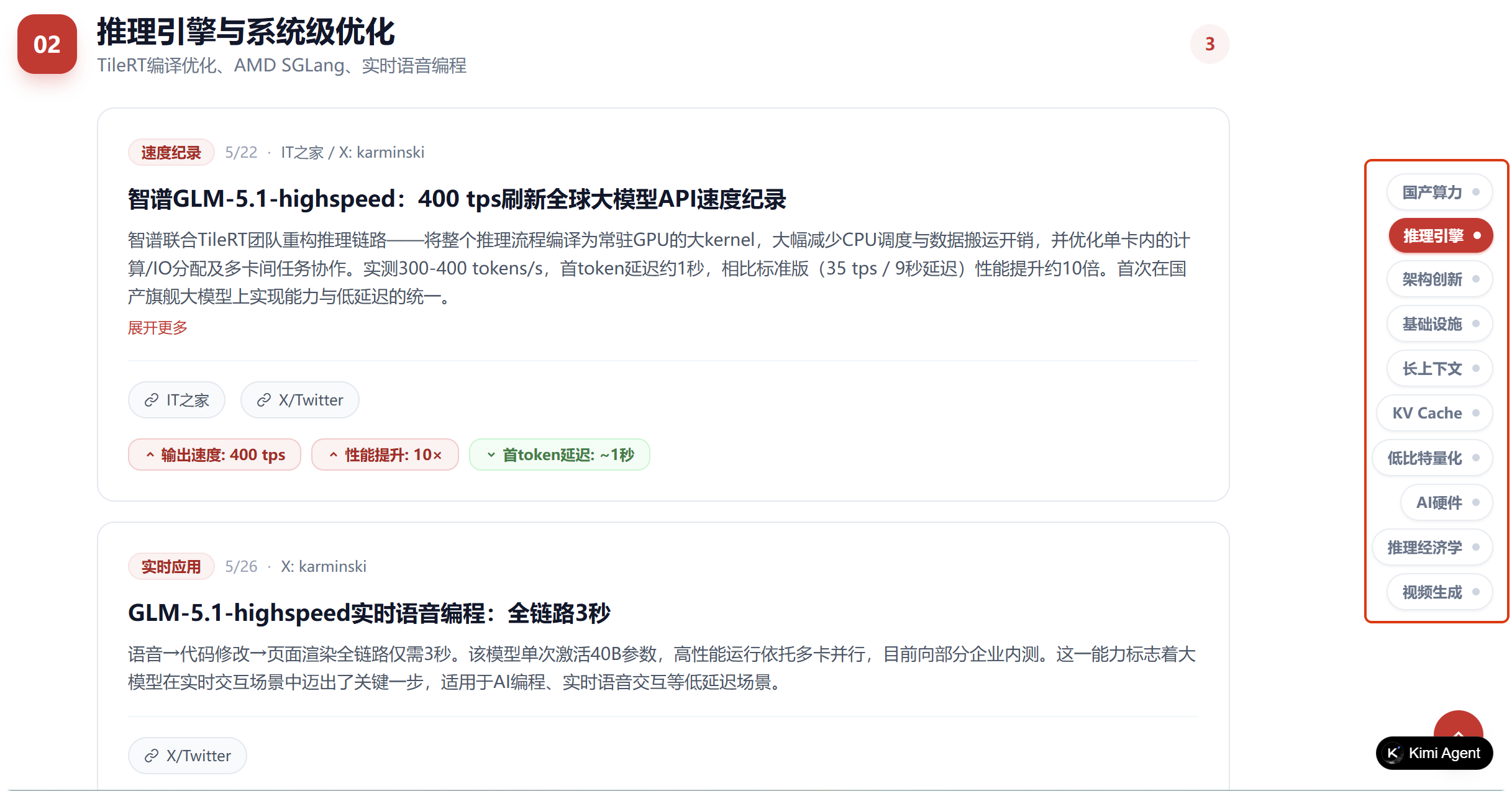Click the dot beside 国产算力
Image resolution: width=1512 pixels, height=791 pixels.
[x=1476, y=192]
